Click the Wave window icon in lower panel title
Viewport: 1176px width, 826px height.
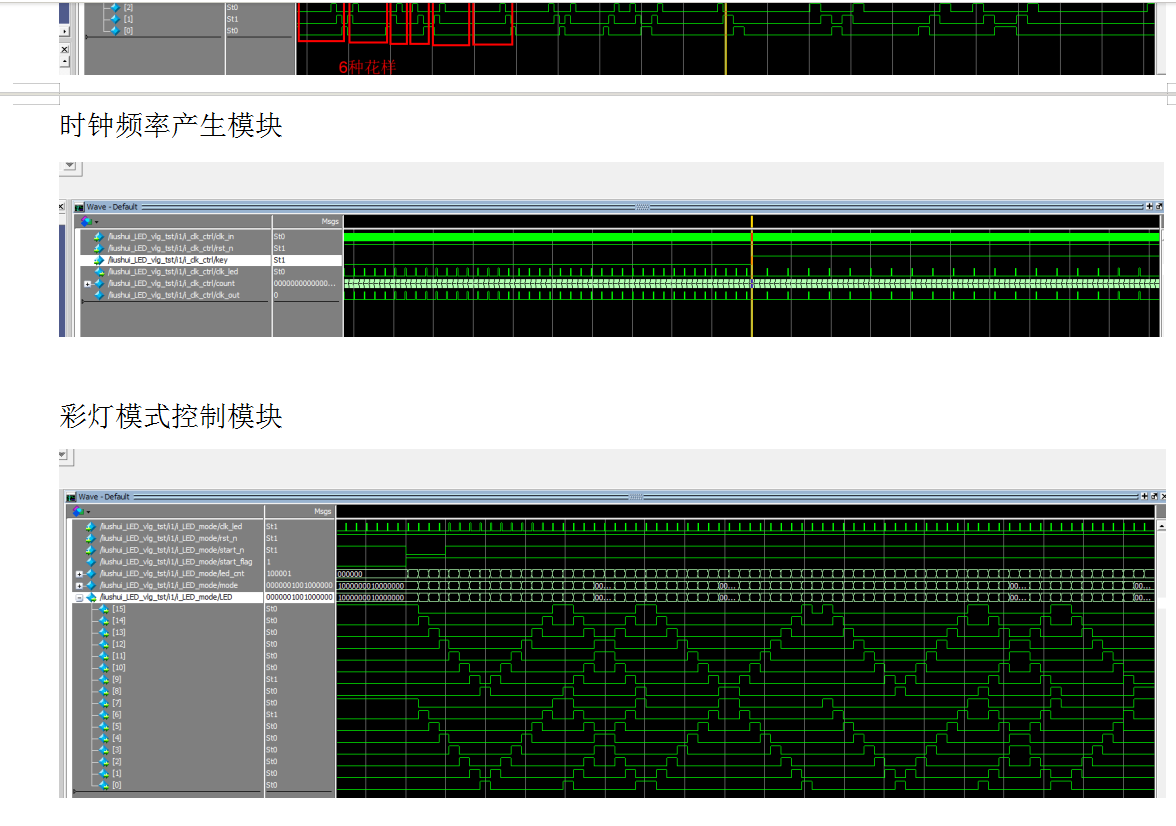(x=71, y=497)
